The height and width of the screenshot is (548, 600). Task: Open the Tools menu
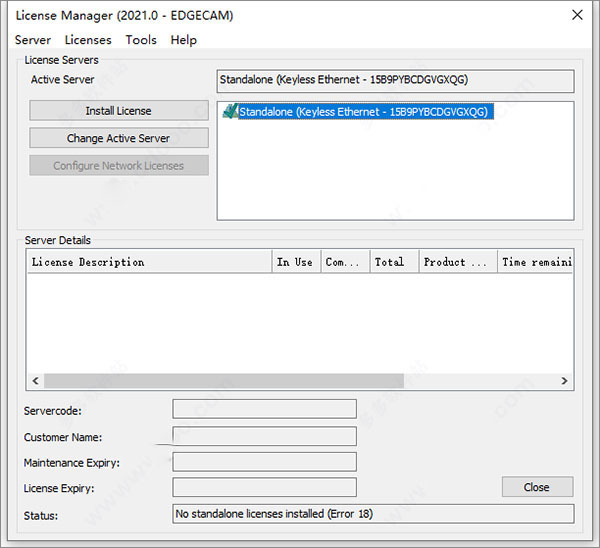click(x=141, y=40)
